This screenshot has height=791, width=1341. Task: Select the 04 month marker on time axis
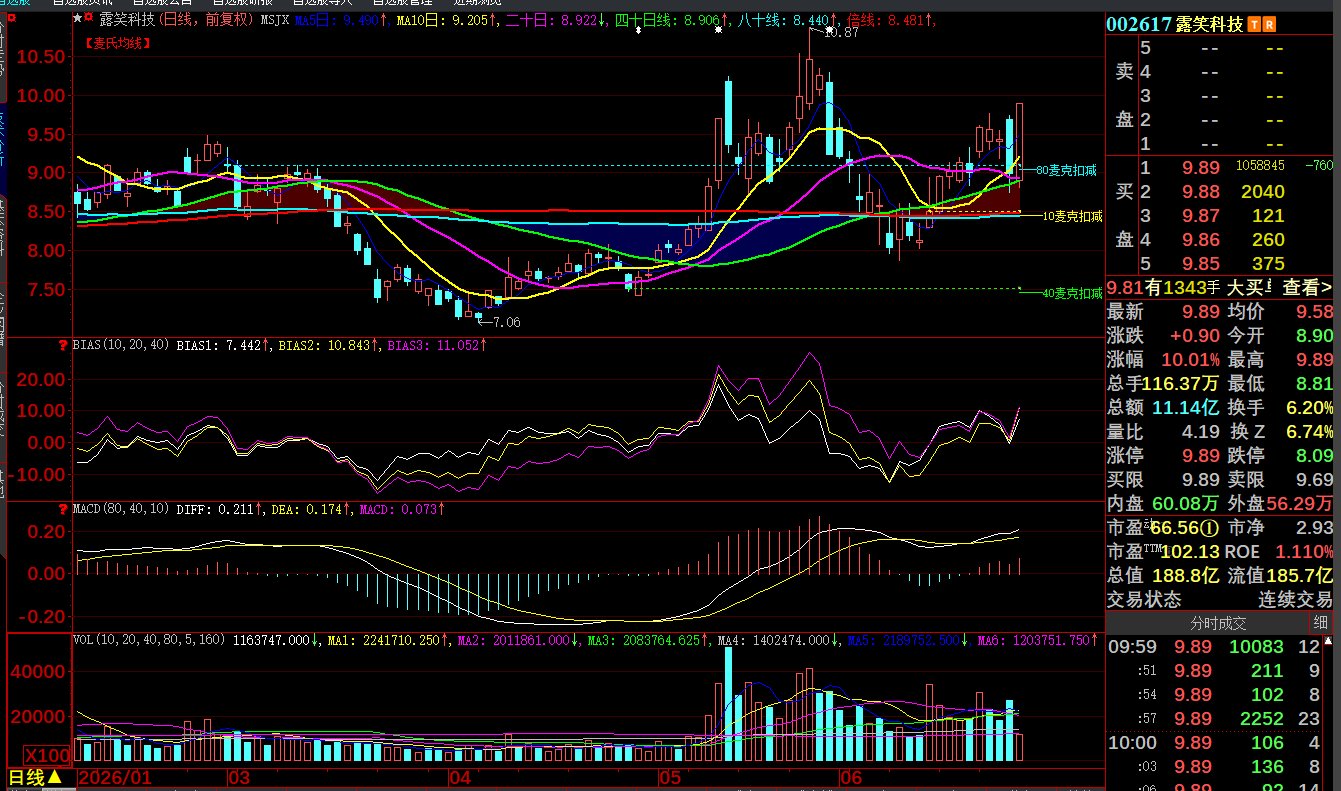(460, 778)
